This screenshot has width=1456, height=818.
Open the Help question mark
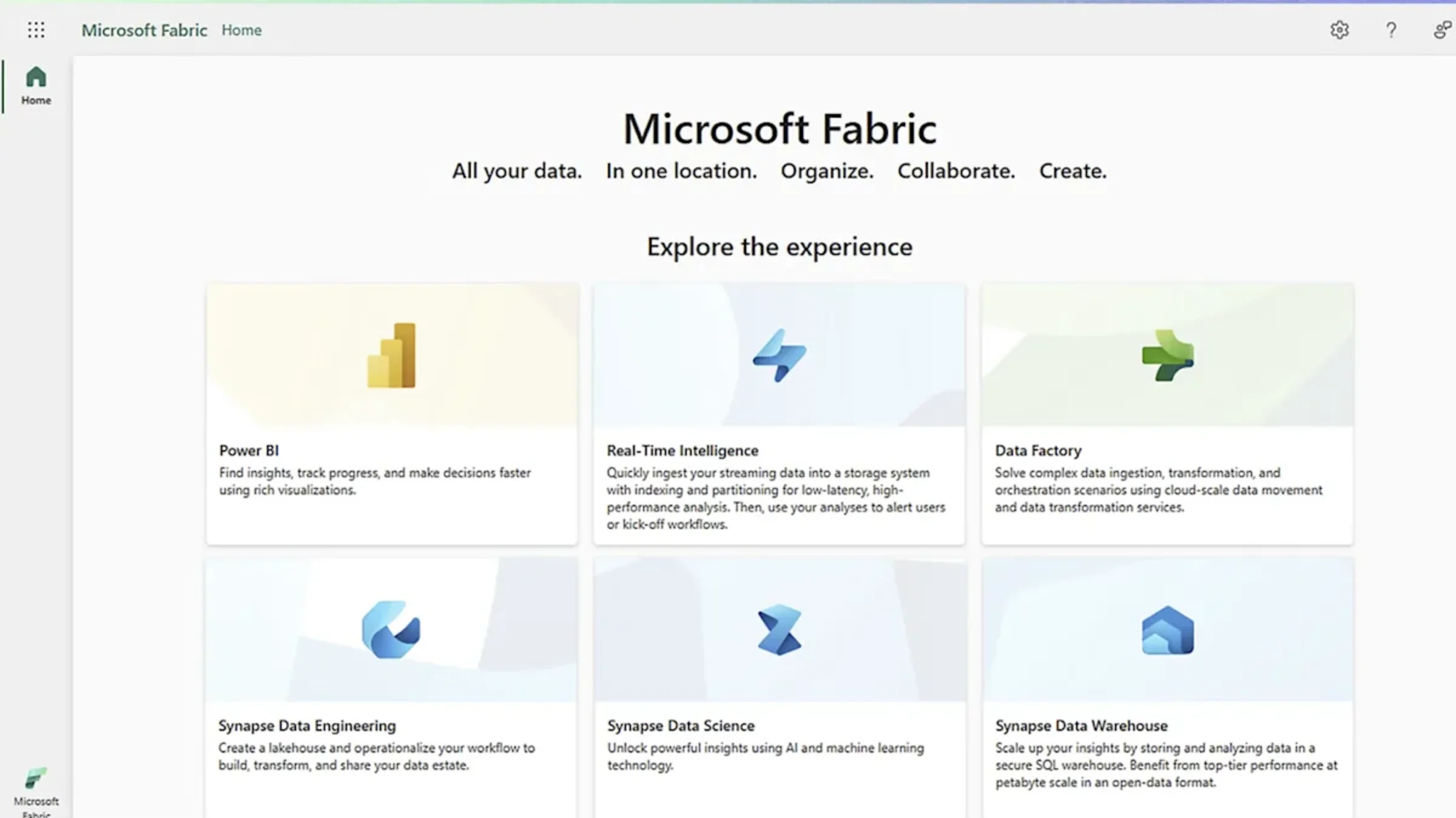click(1390, 30)
